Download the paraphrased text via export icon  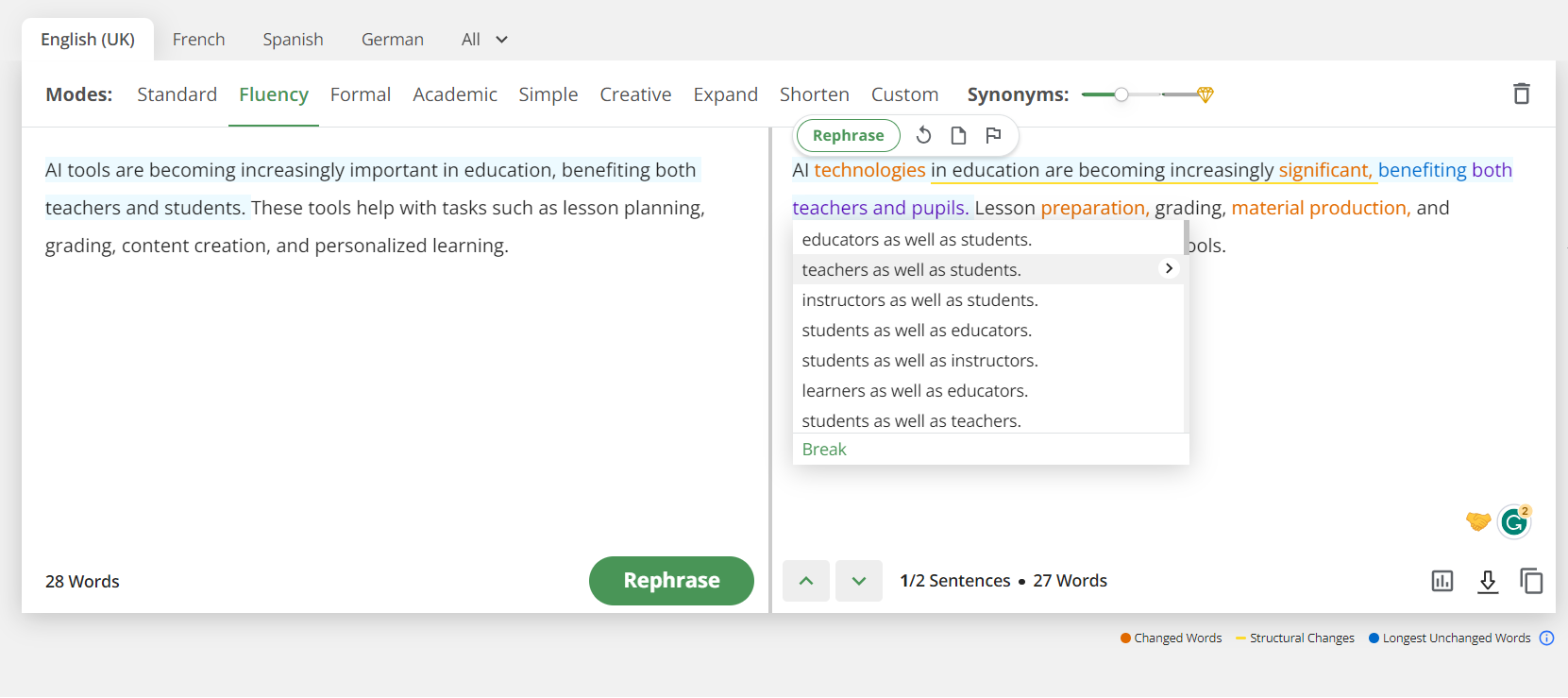pyautogui.click(x=1488, y=581)
